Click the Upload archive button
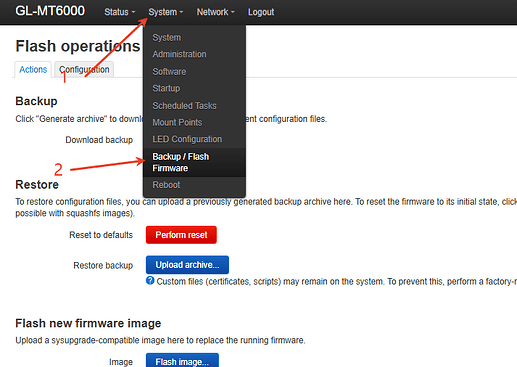The width and height of the screenshot is (517, 367). (187, 265)
